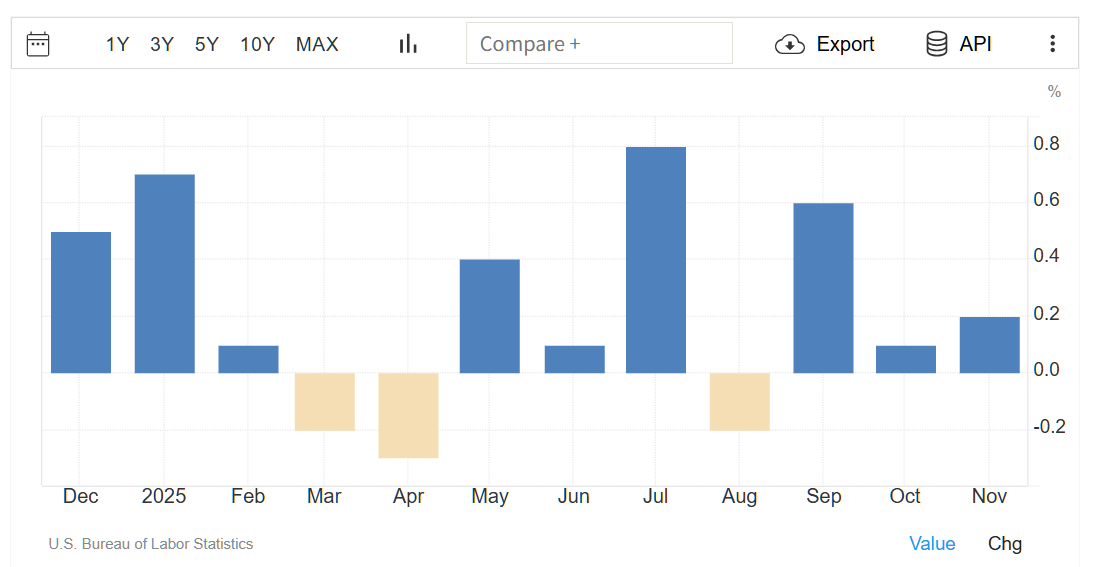Screen dimensions: 1095x567
Task: Click the September bar in chart
Action: 823,288
